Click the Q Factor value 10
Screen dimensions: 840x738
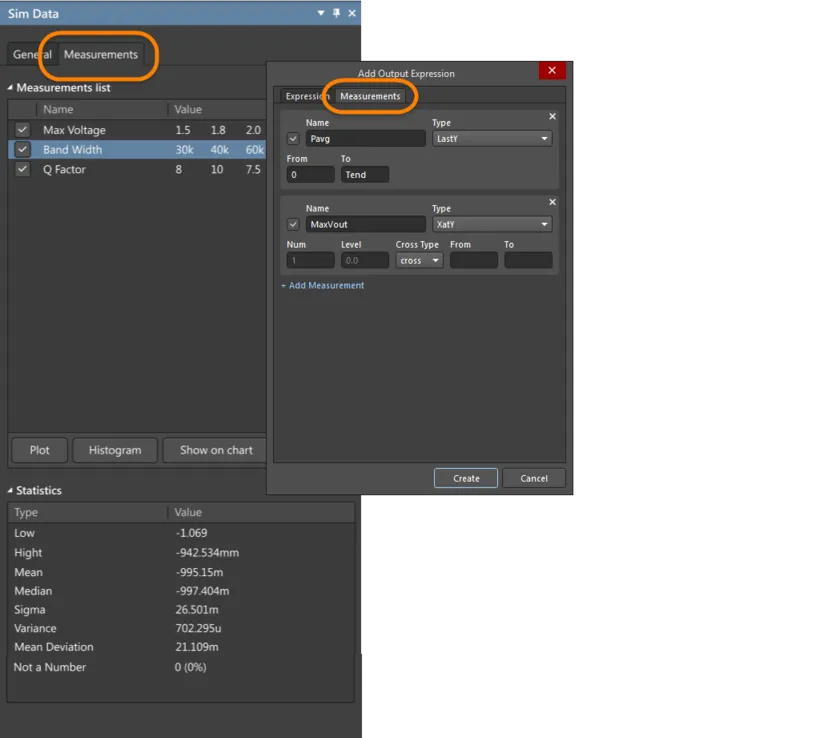click(216, 169)
